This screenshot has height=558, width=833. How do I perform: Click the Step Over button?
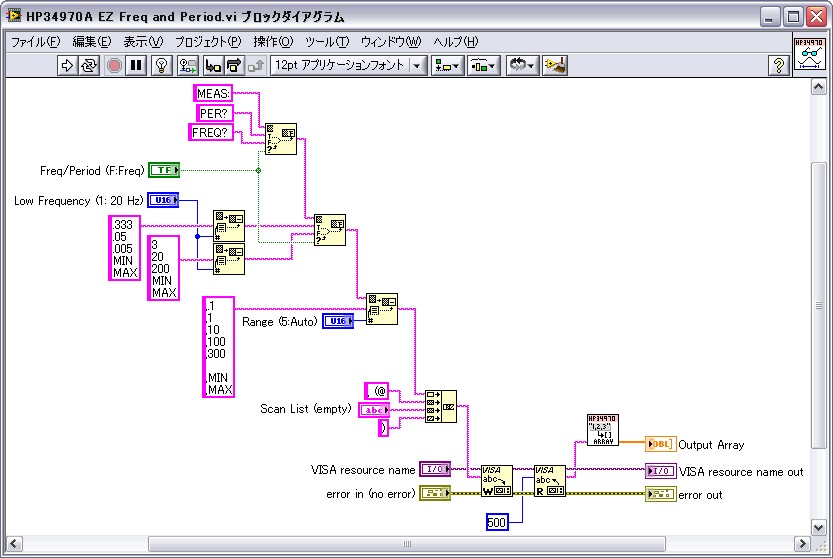pos(234,65)
